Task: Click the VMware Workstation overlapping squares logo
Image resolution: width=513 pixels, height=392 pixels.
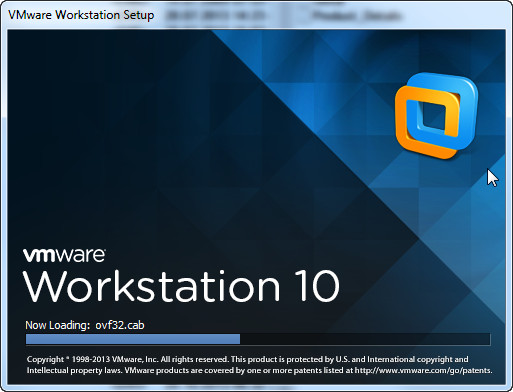Action: tap(436, 115)
